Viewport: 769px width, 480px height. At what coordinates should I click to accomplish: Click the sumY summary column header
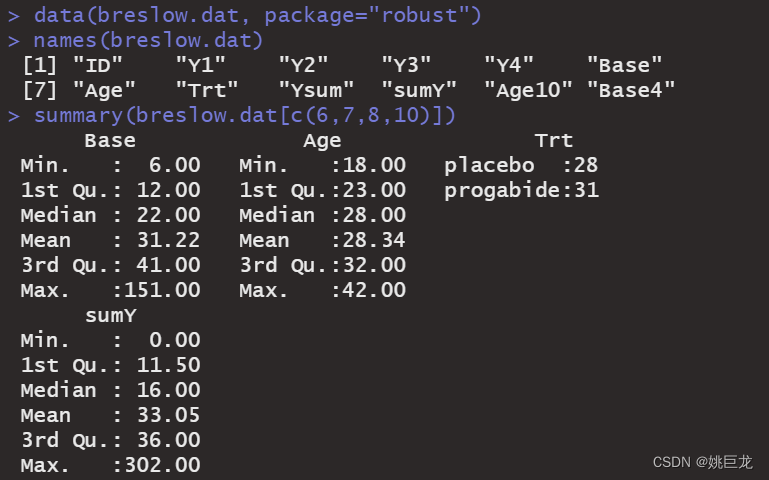click(111, 316)
